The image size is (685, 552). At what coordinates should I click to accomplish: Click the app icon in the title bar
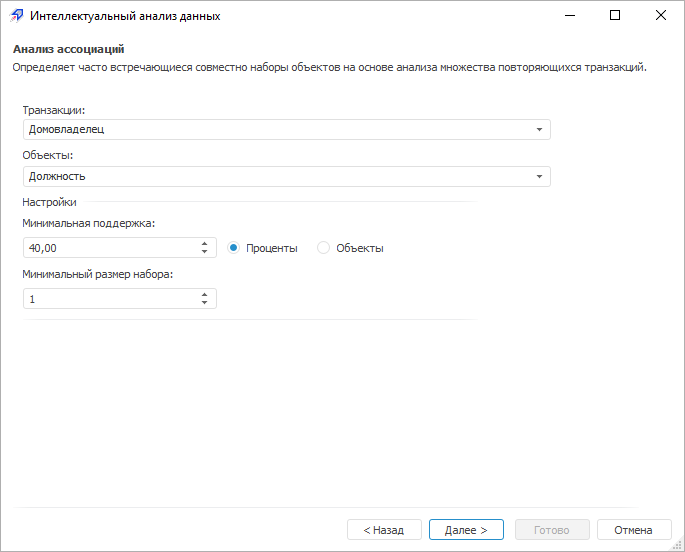15,16
